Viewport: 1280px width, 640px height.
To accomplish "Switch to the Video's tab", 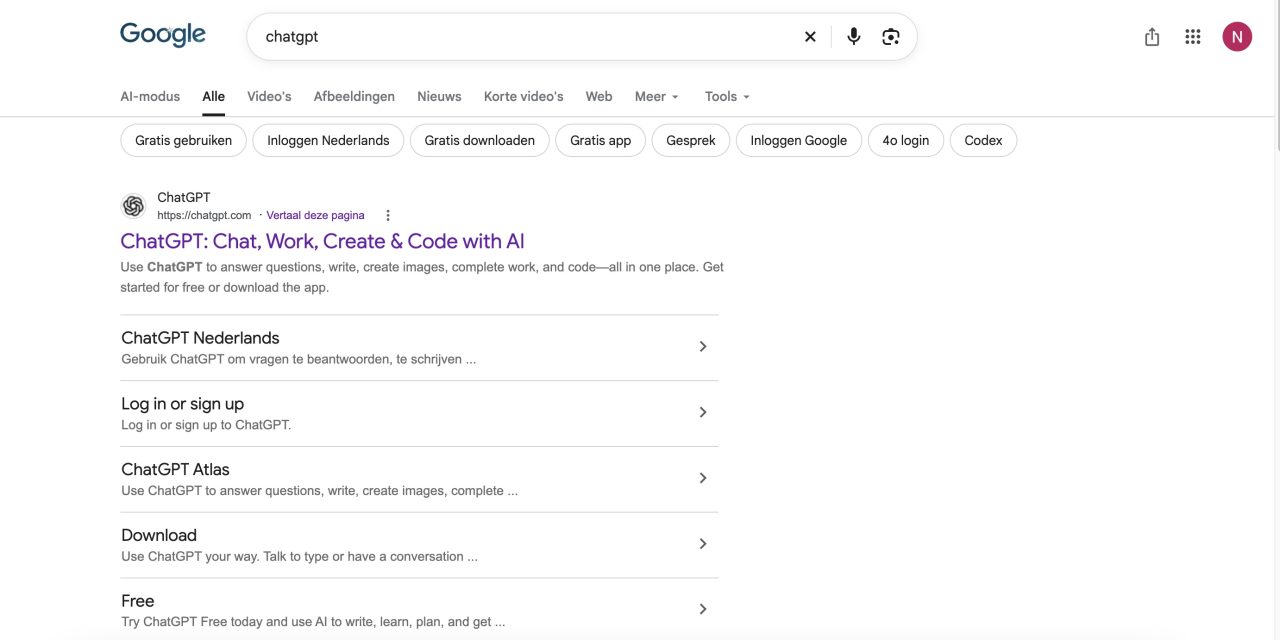I will click(x=269, y=96).
